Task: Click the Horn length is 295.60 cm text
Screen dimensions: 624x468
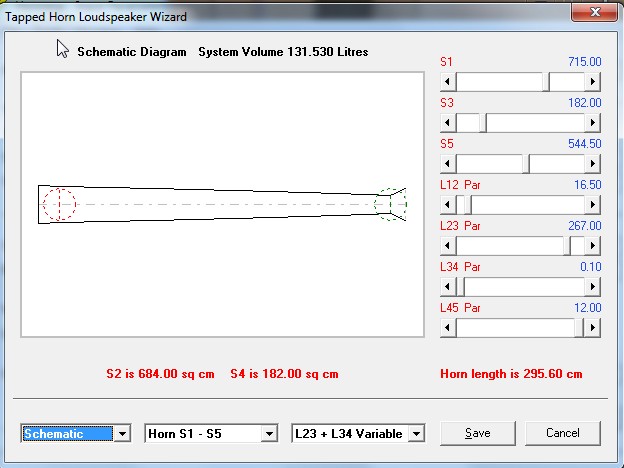Action: [511, 374]
